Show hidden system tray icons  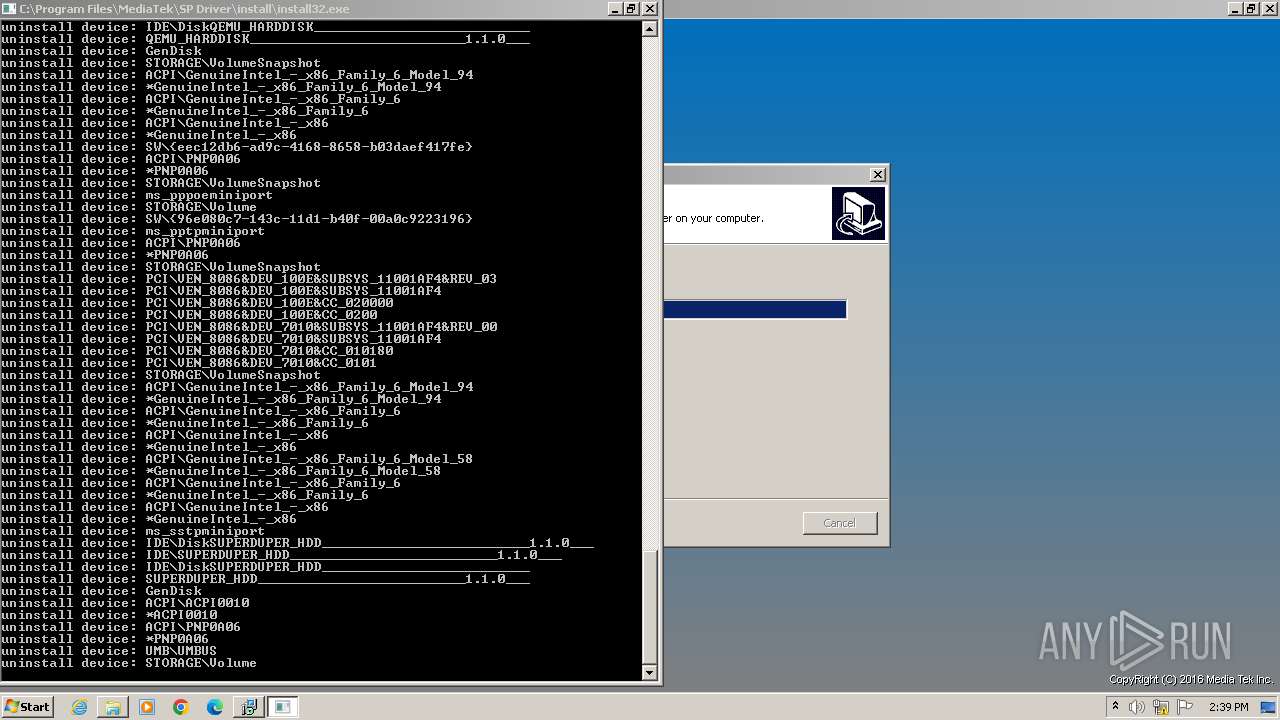[x=1115, y=707]
